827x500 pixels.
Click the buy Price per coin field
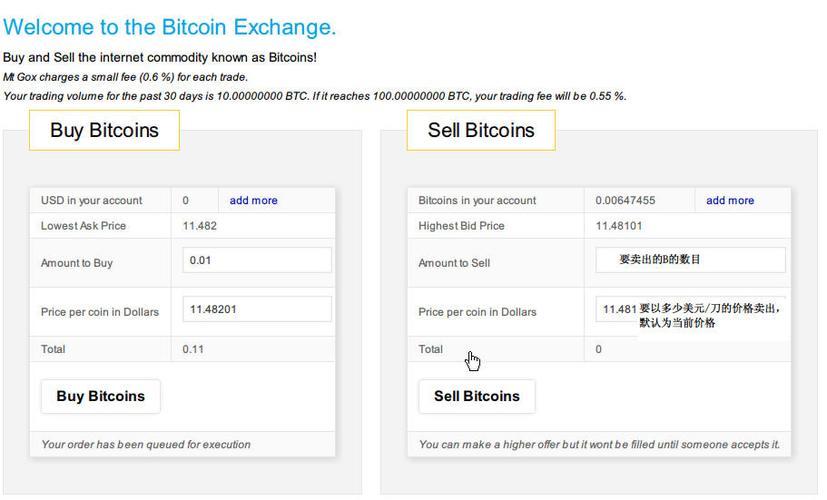tap(257, 309)
